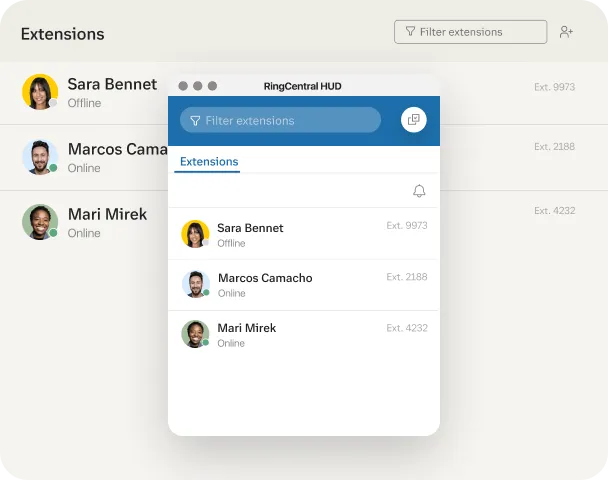Image resolution: width=608 pixels, height=480 pixels.
Task: Select Sara Bennet name in HUD list
Action: [x=250, y=228]
